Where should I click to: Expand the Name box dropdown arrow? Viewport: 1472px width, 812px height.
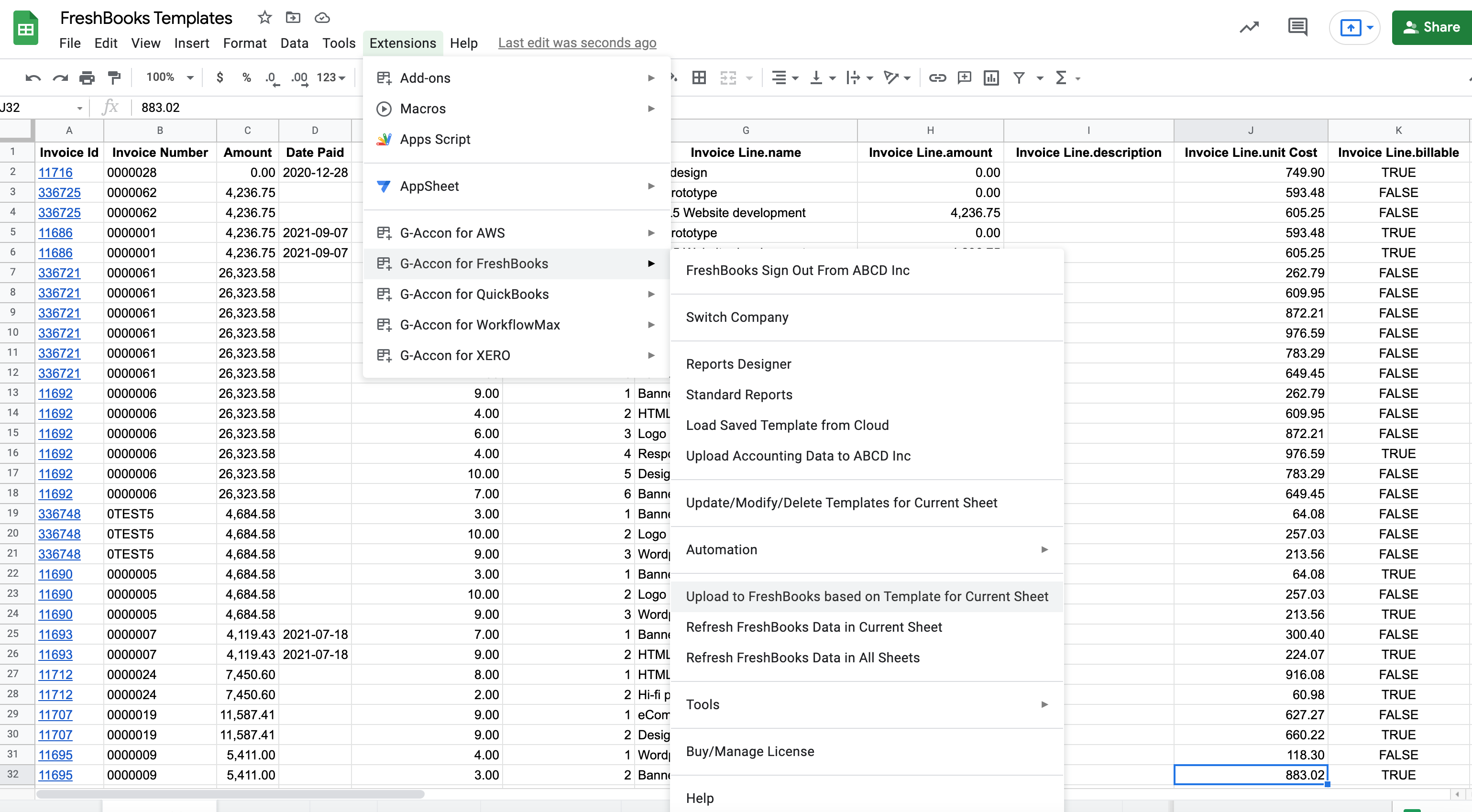click(79, 108)
